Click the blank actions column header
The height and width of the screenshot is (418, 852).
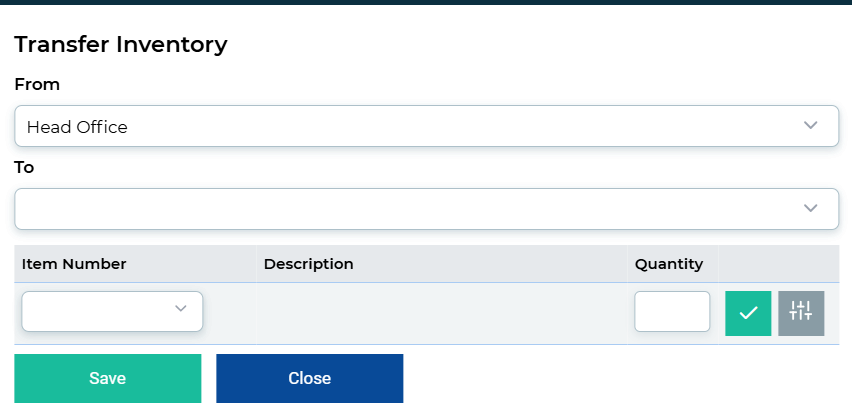(779, 264)
